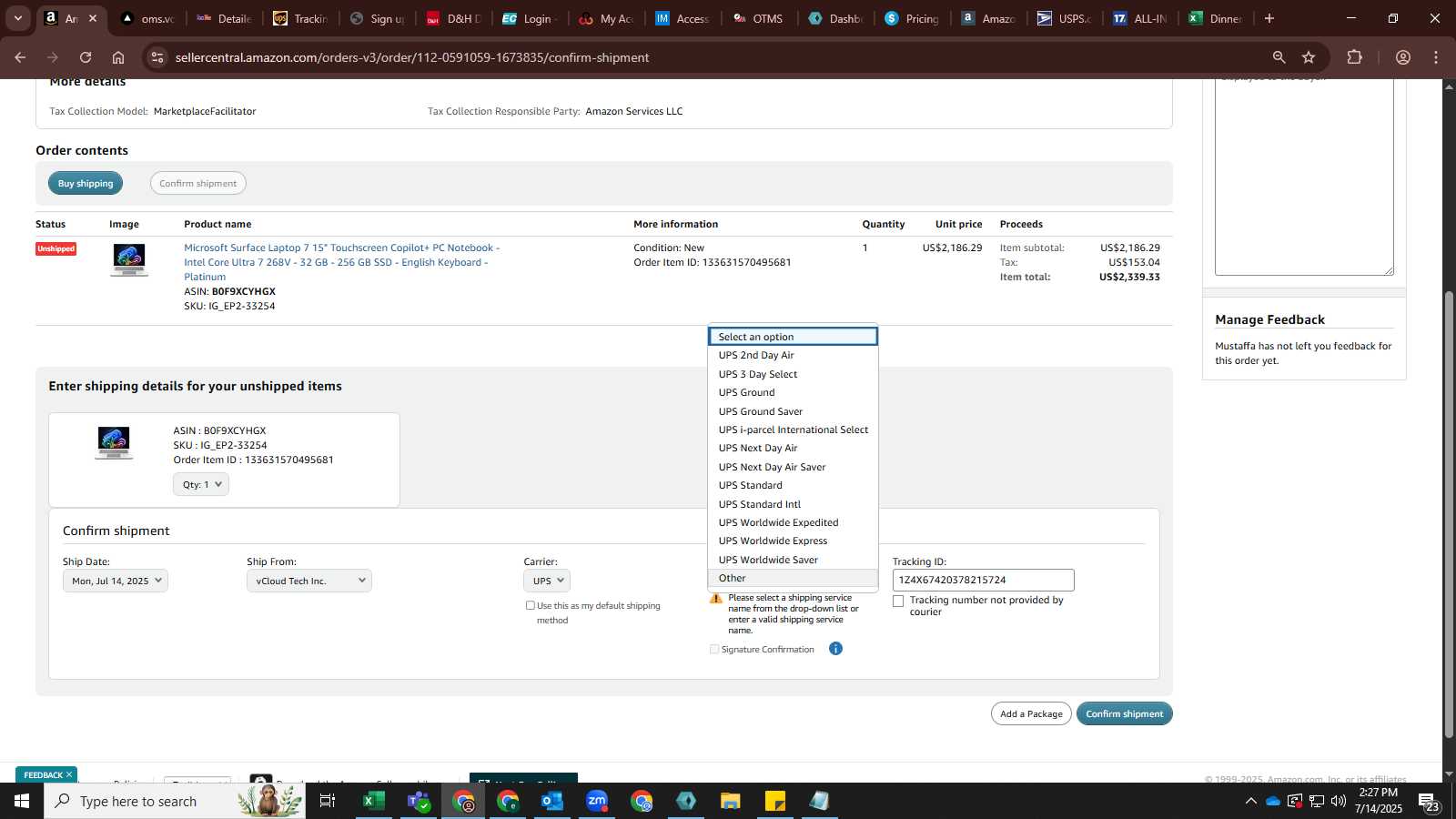
Task: Open the browser home page icon
Action: click(118, 57)
